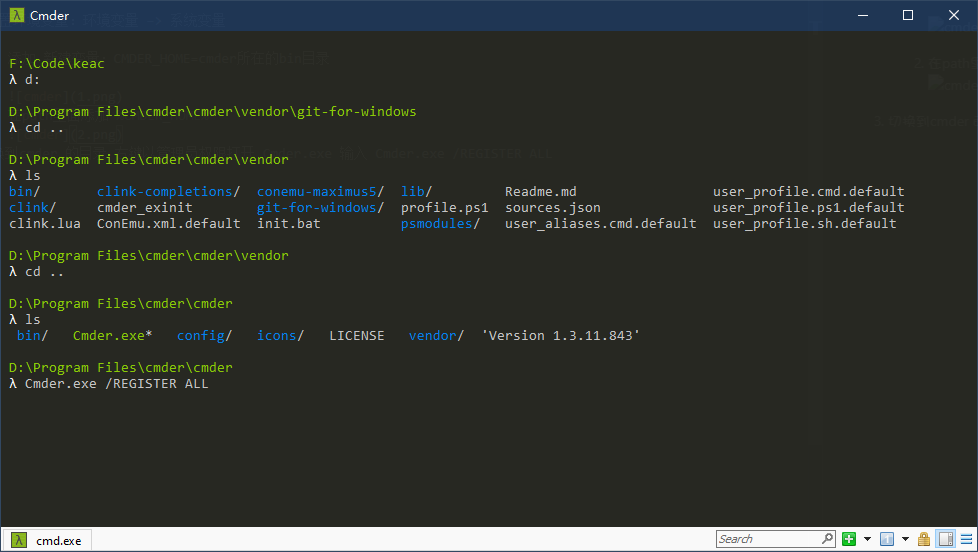Click the Cmder lambda title bar icon

pyautogui.click(x=17, y=15)
